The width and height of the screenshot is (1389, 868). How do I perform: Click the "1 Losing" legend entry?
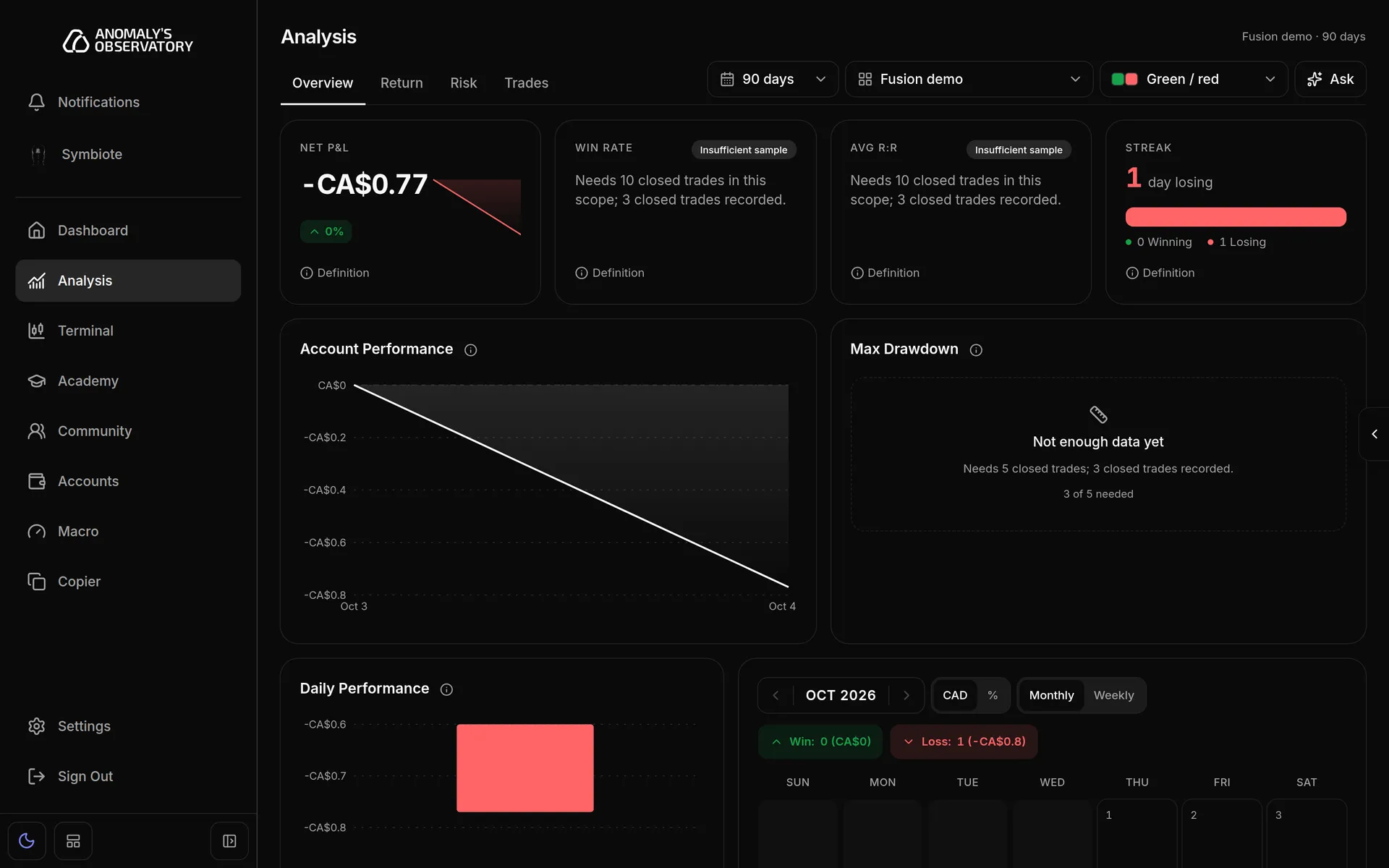[x=1236, y=242]
